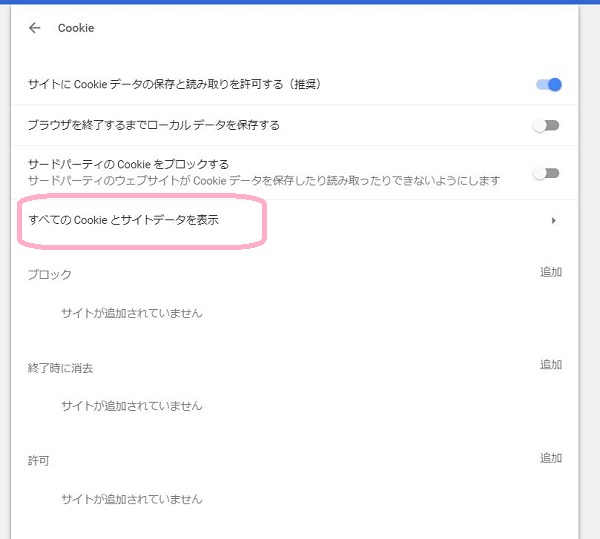
Task: Enable keep local data until browser quits
Action: point(546,125)
